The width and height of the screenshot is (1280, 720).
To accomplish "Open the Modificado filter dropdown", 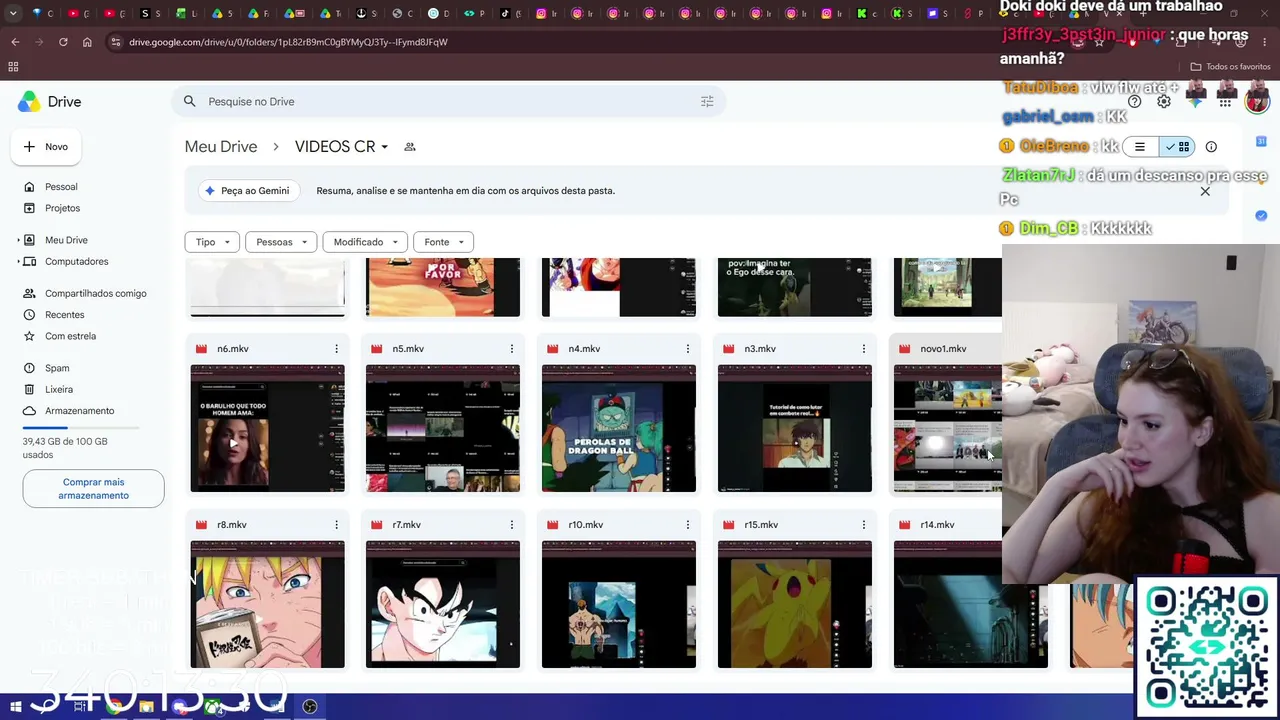I will click(x=365, y=242).
